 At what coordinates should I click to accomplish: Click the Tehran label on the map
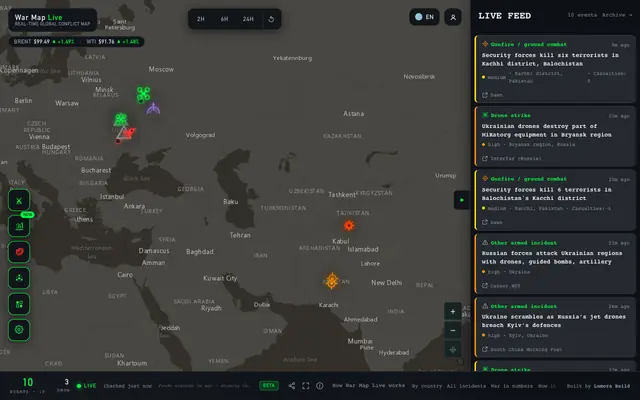coord(240,235)
